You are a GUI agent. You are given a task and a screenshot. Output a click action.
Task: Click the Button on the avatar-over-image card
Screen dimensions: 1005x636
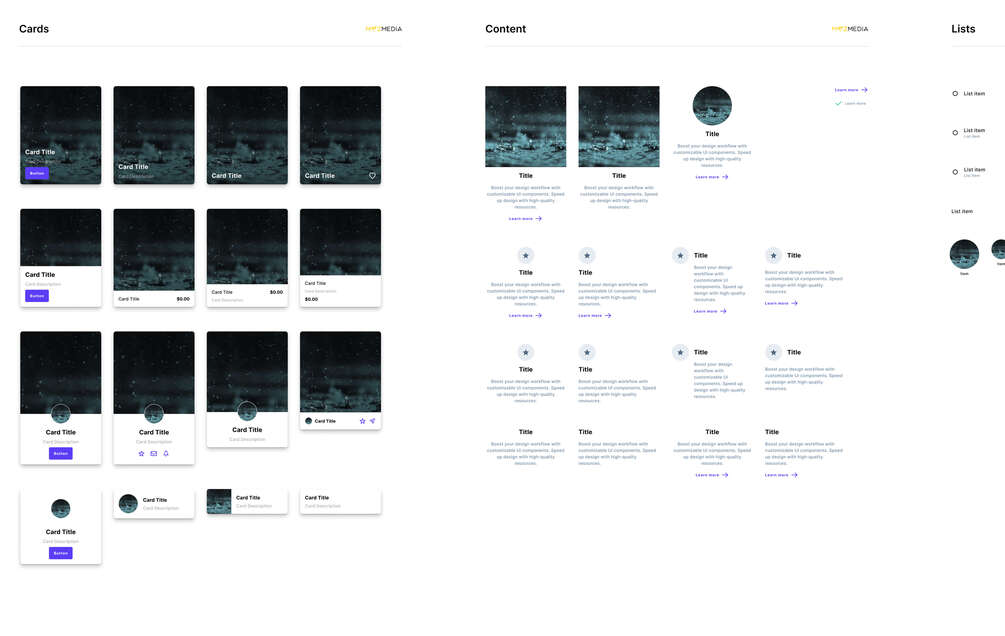(x=61, y=453)
